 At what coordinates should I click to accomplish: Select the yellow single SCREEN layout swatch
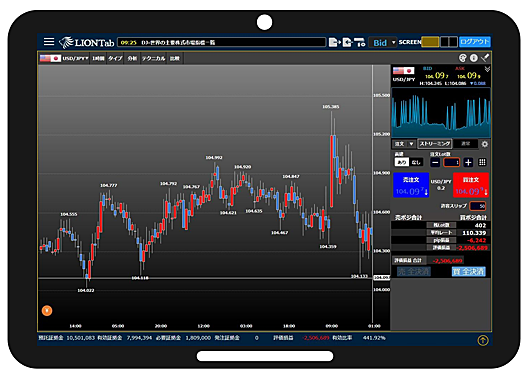click(430, 42)
